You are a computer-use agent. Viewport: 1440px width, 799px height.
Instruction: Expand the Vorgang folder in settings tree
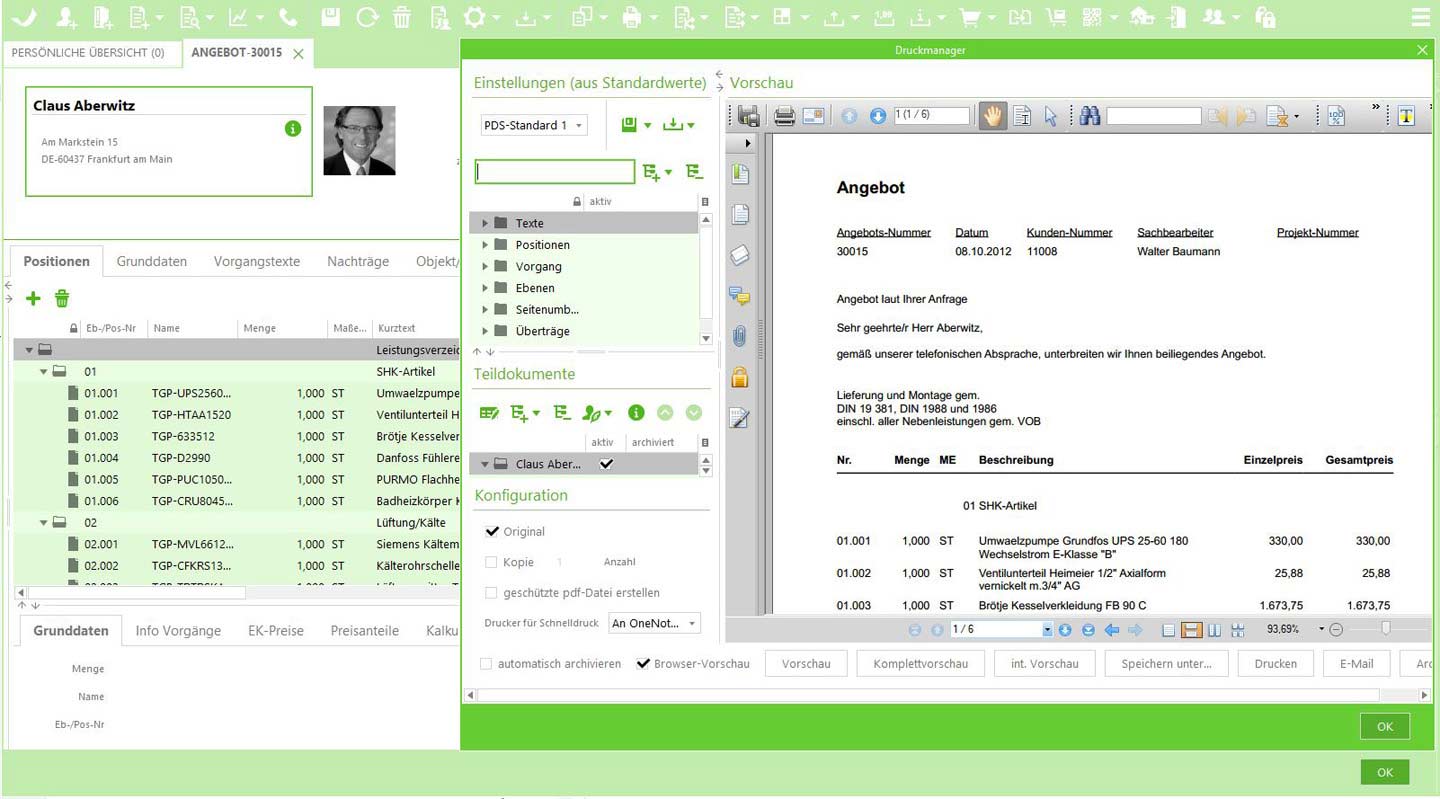click(486, 266)
